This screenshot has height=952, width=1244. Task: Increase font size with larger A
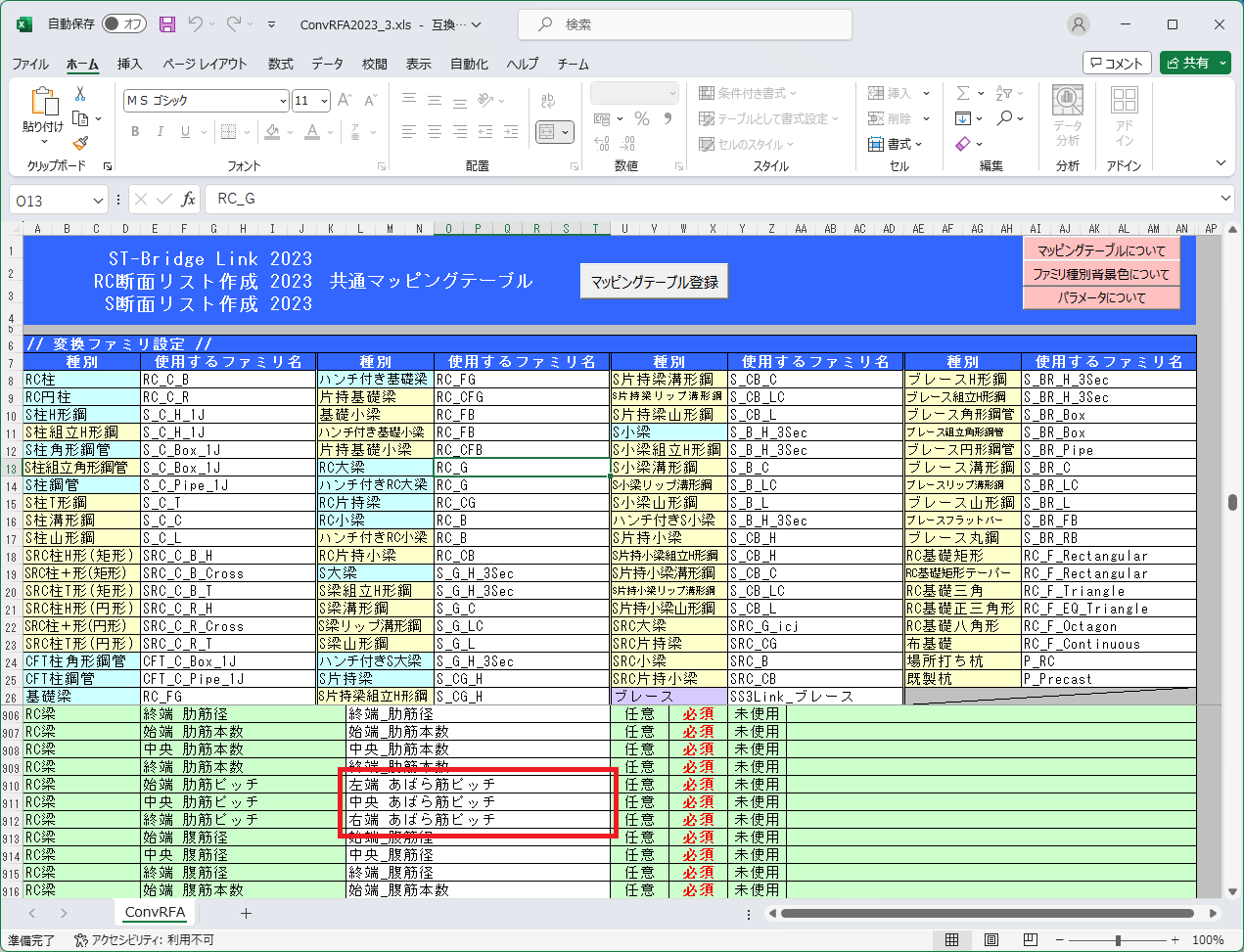tap(345, 100)
